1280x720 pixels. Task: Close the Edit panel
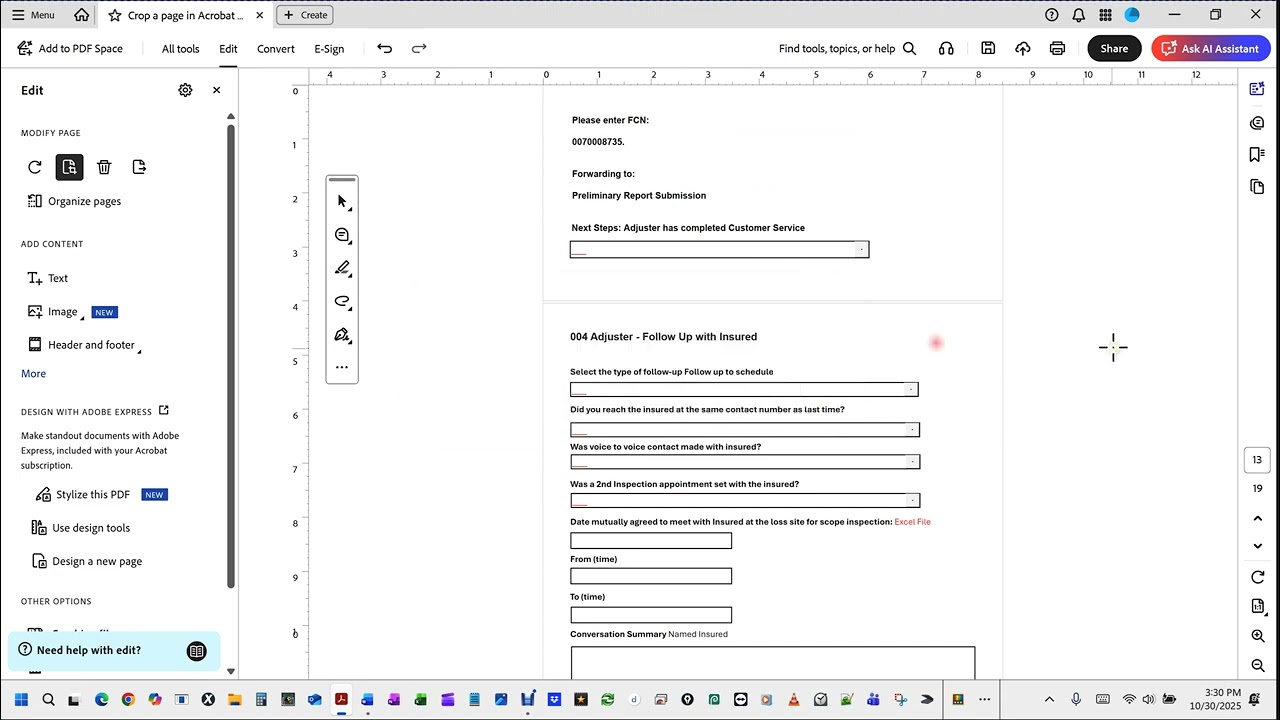point(216,90)
